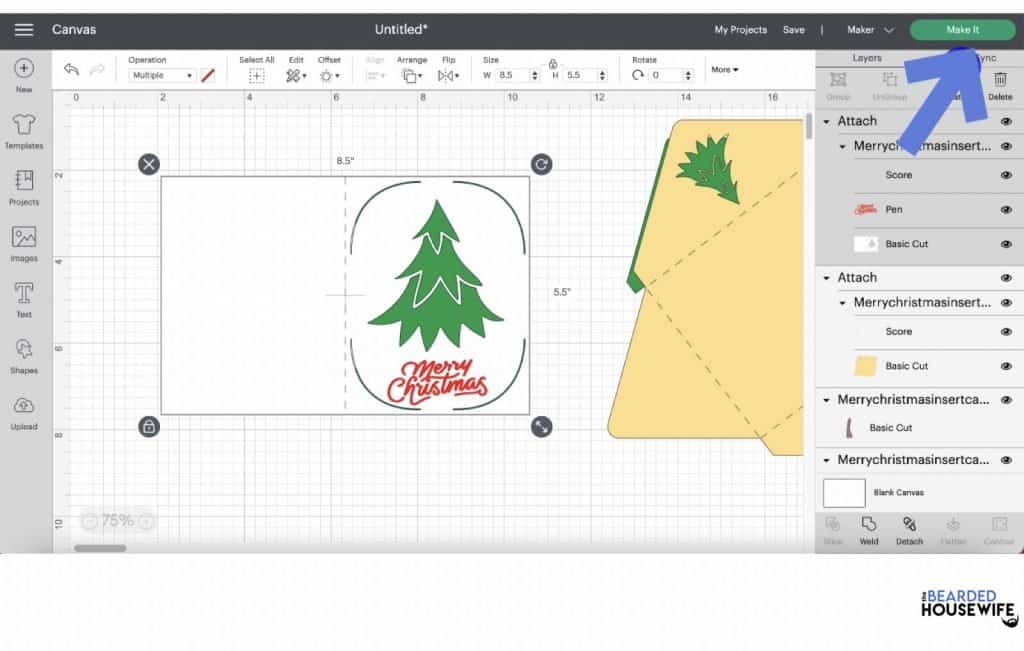
Task: Open the Maker machine dropdown
Action: pos(869,30)
